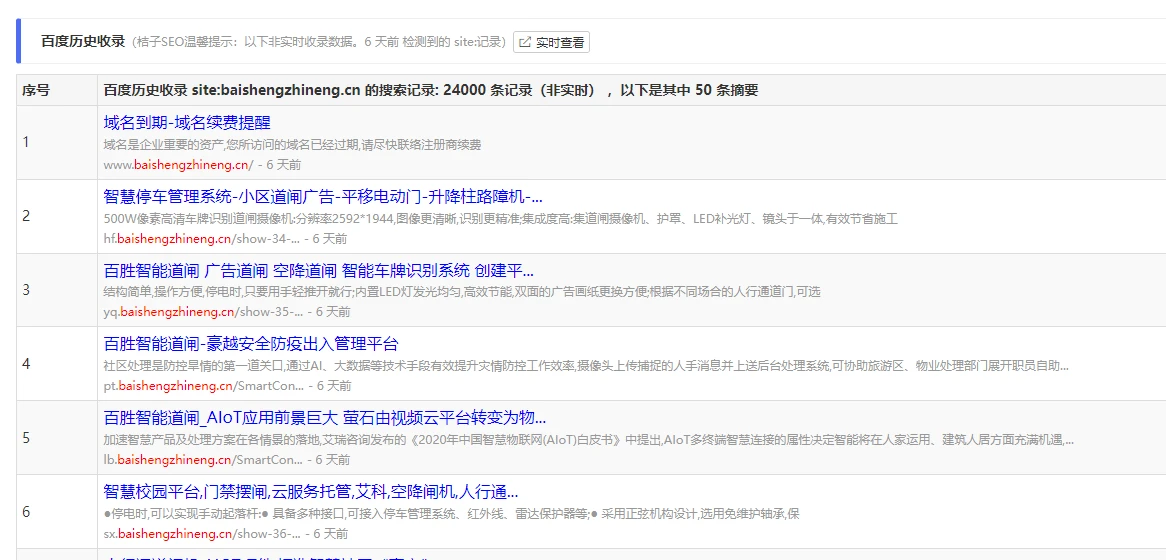This screenshot has height=560, width=1166.
Task: Click the site:baishengzhineng.cn 搜索记录 table header
Action: tap(430, 90)
